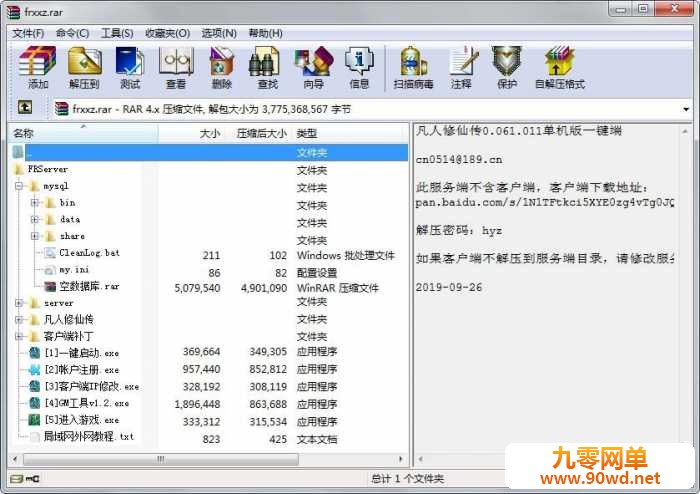700x494 pixels.
Task: Collapse the mysql tree node
Action: pyautogui.click(x=19, y=186)
